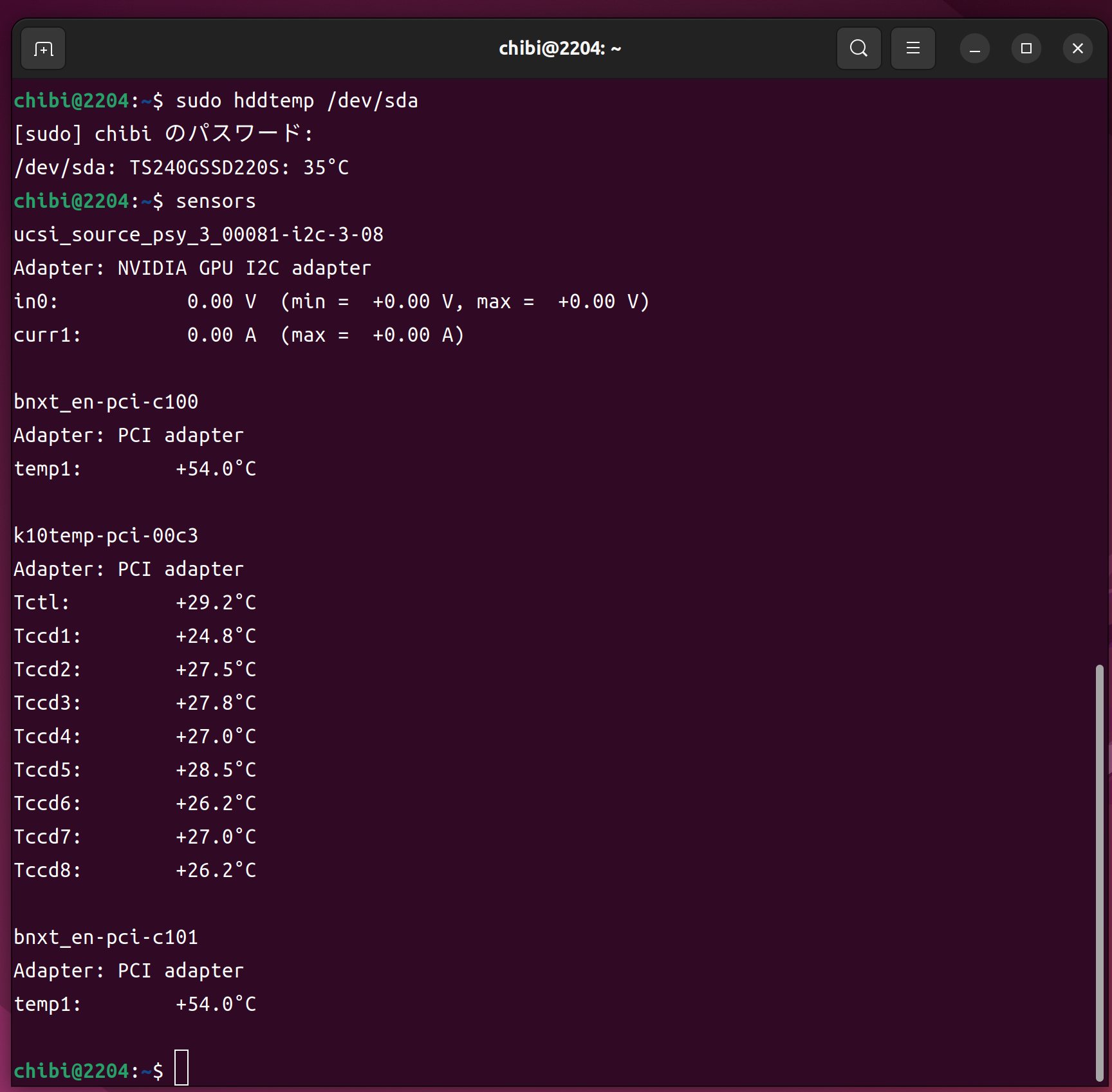Click the TS240GSSD220S drive temperature line

181,168
